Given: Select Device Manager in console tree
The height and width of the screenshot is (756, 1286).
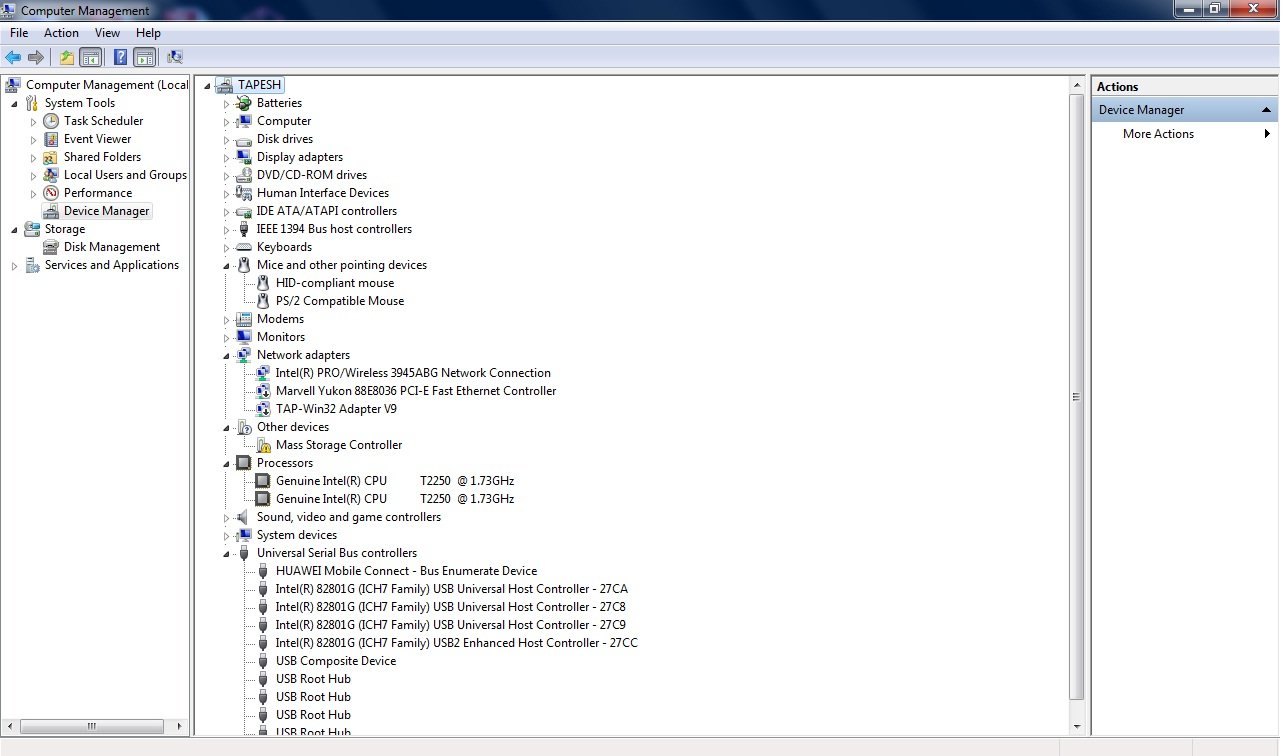Looking at the screenshot, I should (x=107, y=211).
